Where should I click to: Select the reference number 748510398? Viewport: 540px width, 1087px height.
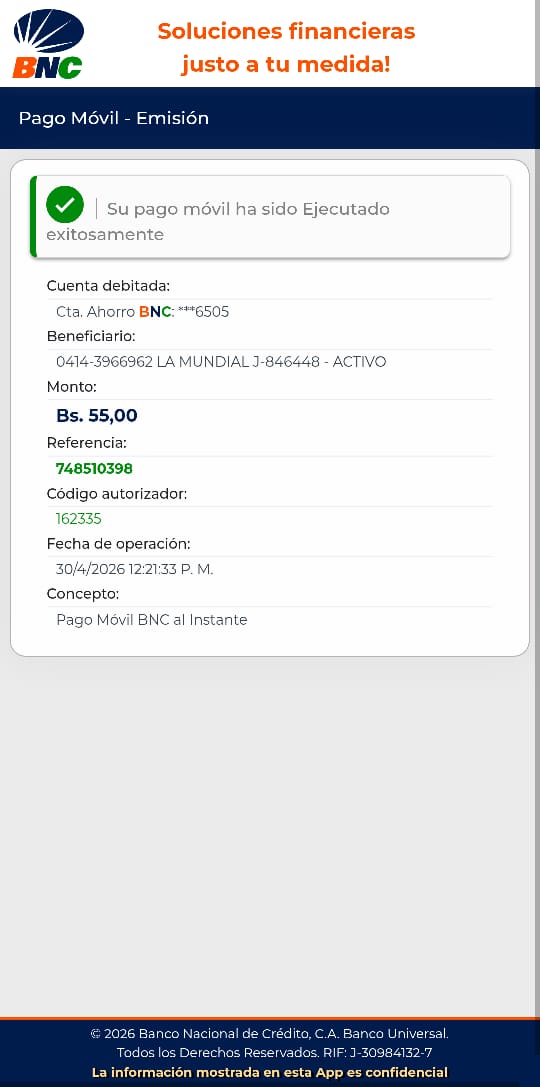click(94, 469)
